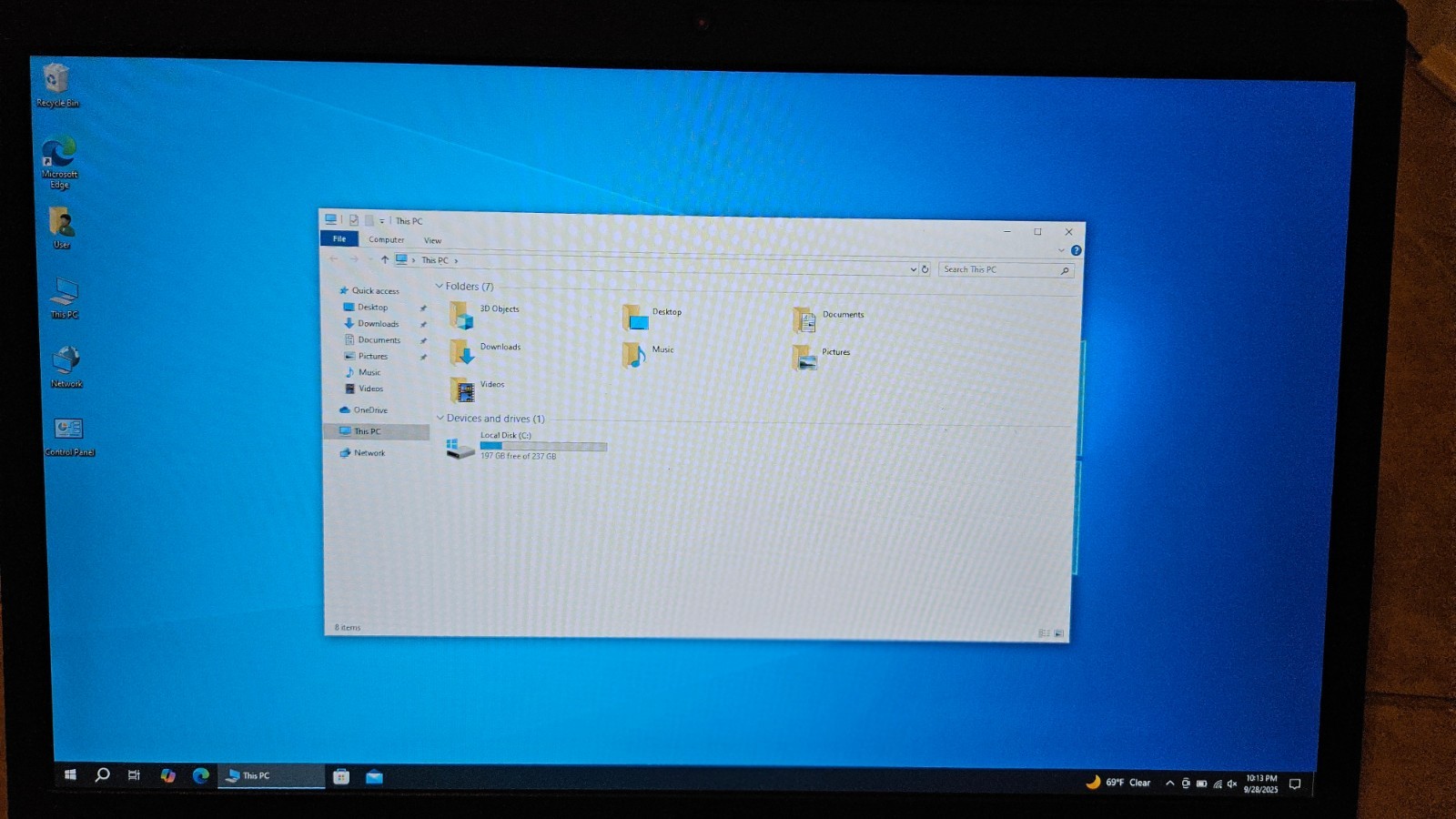Select Desktop in the navigation pane

point(366,307)
